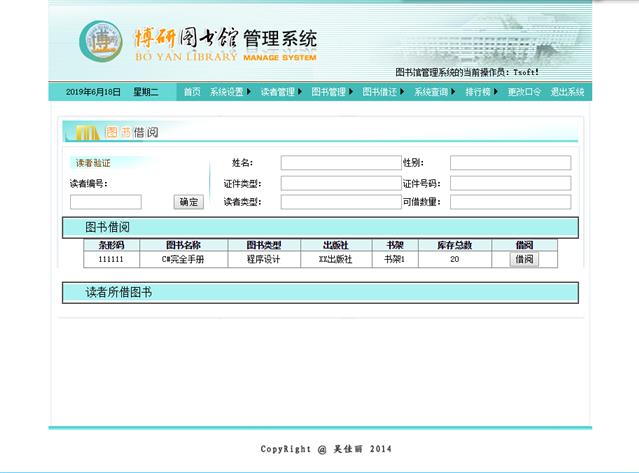Select the 证件类型 text field

tap(340, 183)
